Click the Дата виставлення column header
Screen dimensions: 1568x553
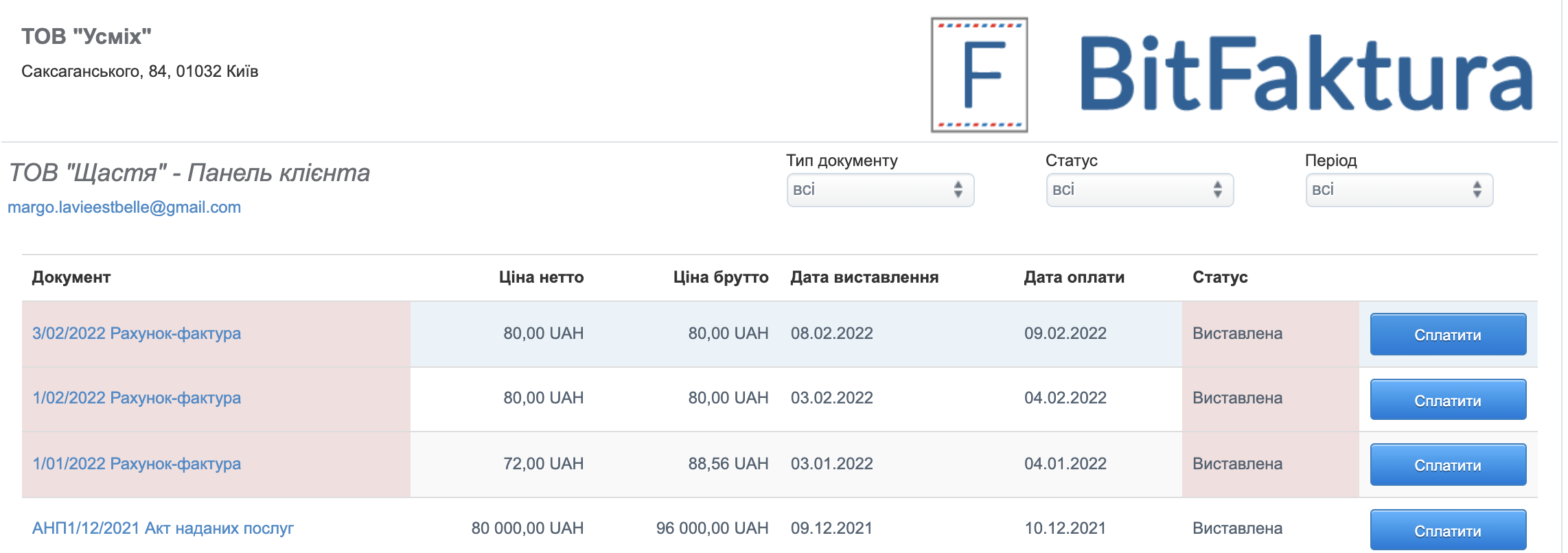point(864,277)
